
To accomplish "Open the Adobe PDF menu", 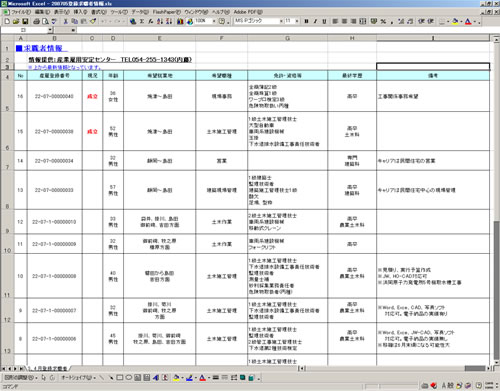I will 248,12.
